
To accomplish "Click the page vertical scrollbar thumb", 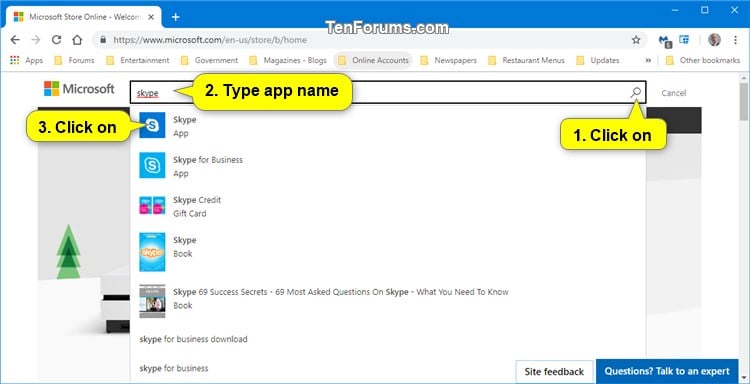I will (744, 101).
